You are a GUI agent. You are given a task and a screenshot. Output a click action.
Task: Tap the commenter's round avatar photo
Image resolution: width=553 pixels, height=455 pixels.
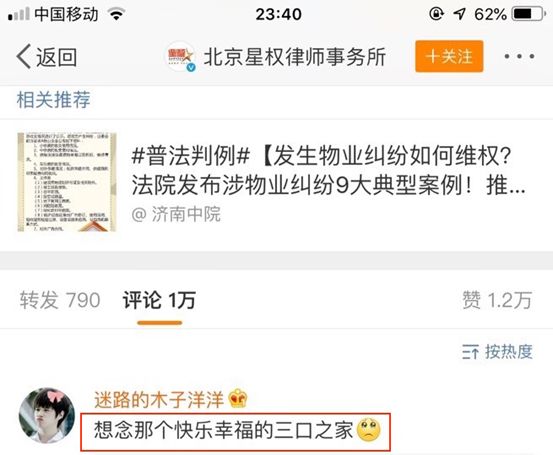(47, 415)
